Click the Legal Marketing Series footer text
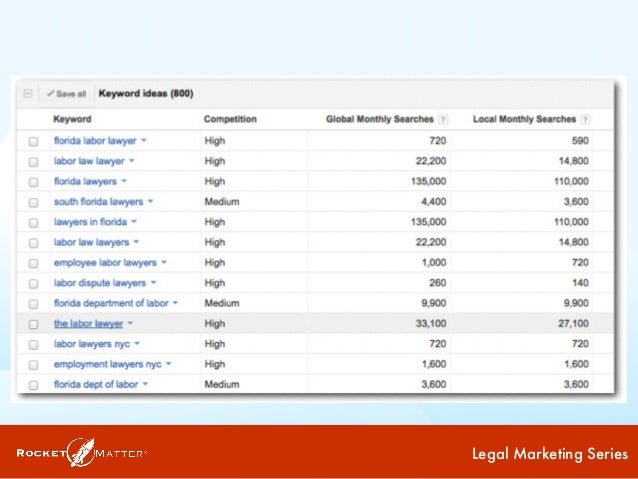Viewport: 638px width, 479px height. (x=549, y=455)
